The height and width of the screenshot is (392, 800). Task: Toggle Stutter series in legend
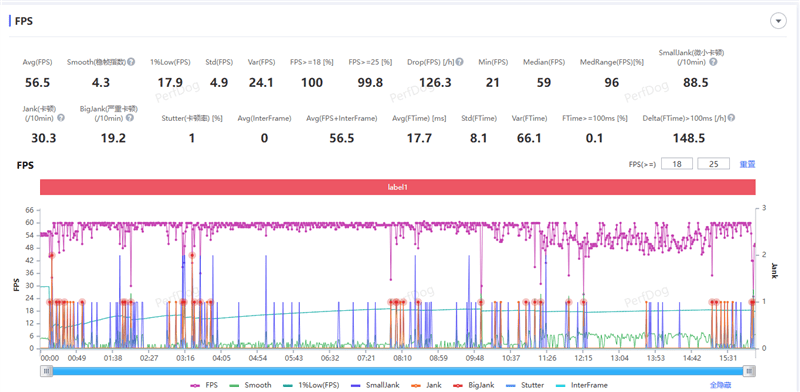524,385
